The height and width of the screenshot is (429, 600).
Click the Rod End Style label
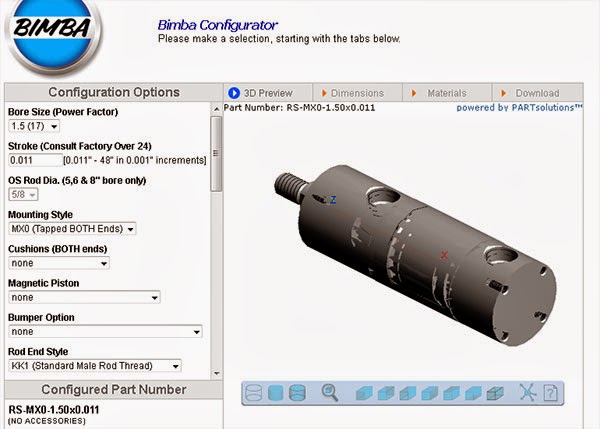click(x=38, y=352)
